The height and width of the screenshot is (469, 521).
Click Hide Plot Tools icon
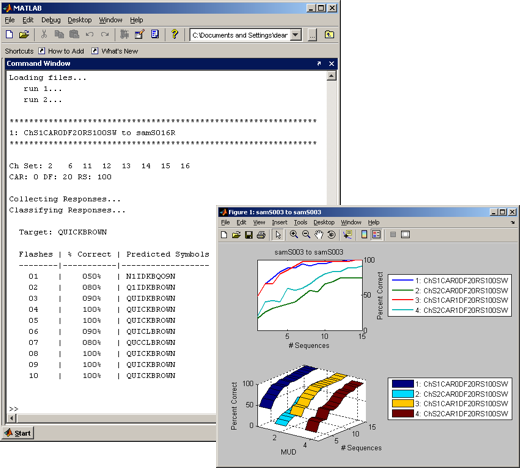click(x=393, y=235)
